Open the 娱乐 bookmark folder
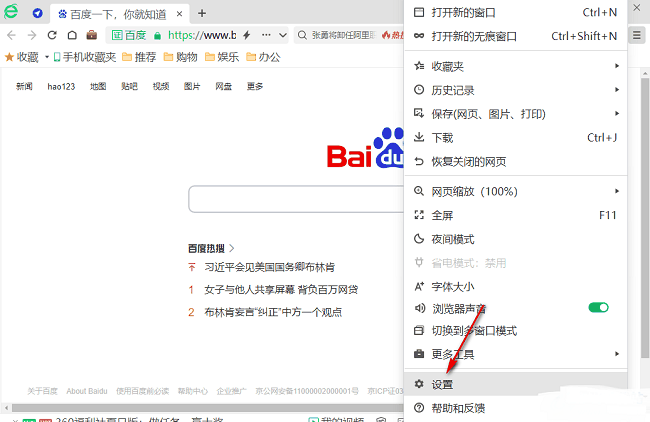Viewport: 650px width, 422px height. [222, 57]
